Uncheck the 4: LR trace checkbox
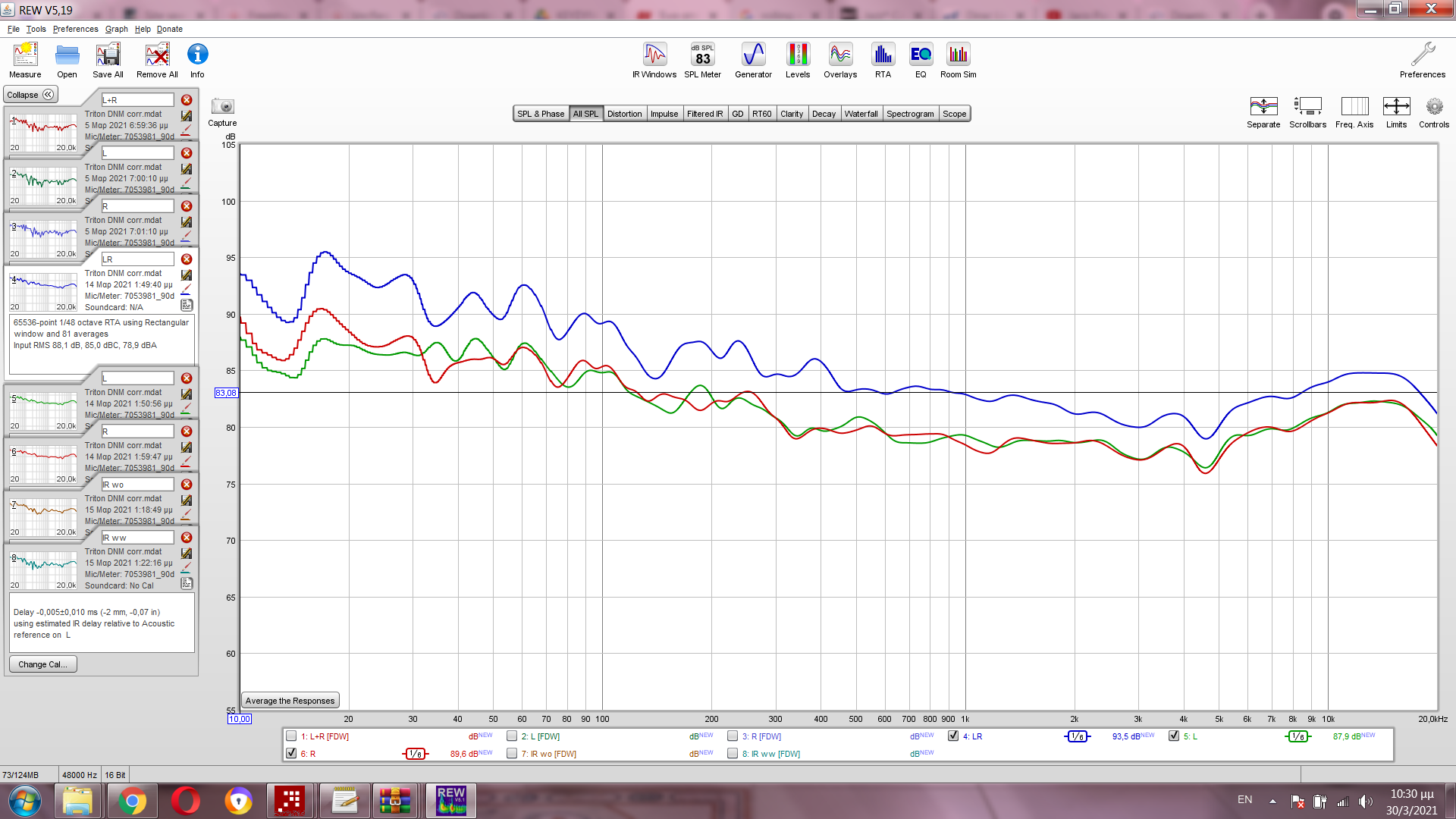This screenshot has height=819, width=1456. tap(953, 736)
